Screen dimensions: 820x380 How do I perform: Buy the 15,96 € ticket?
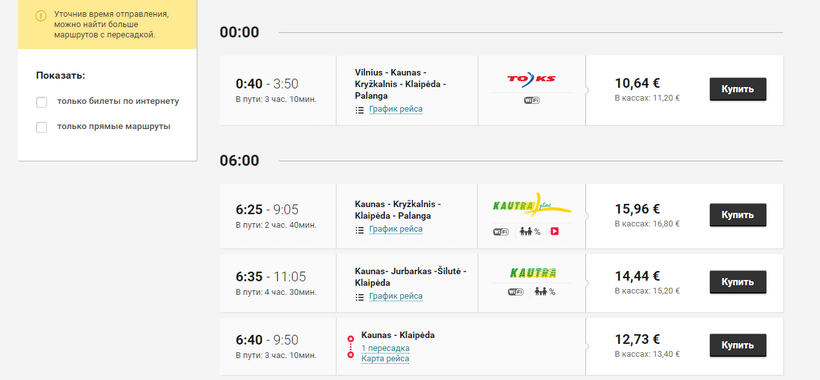[738, 215]
